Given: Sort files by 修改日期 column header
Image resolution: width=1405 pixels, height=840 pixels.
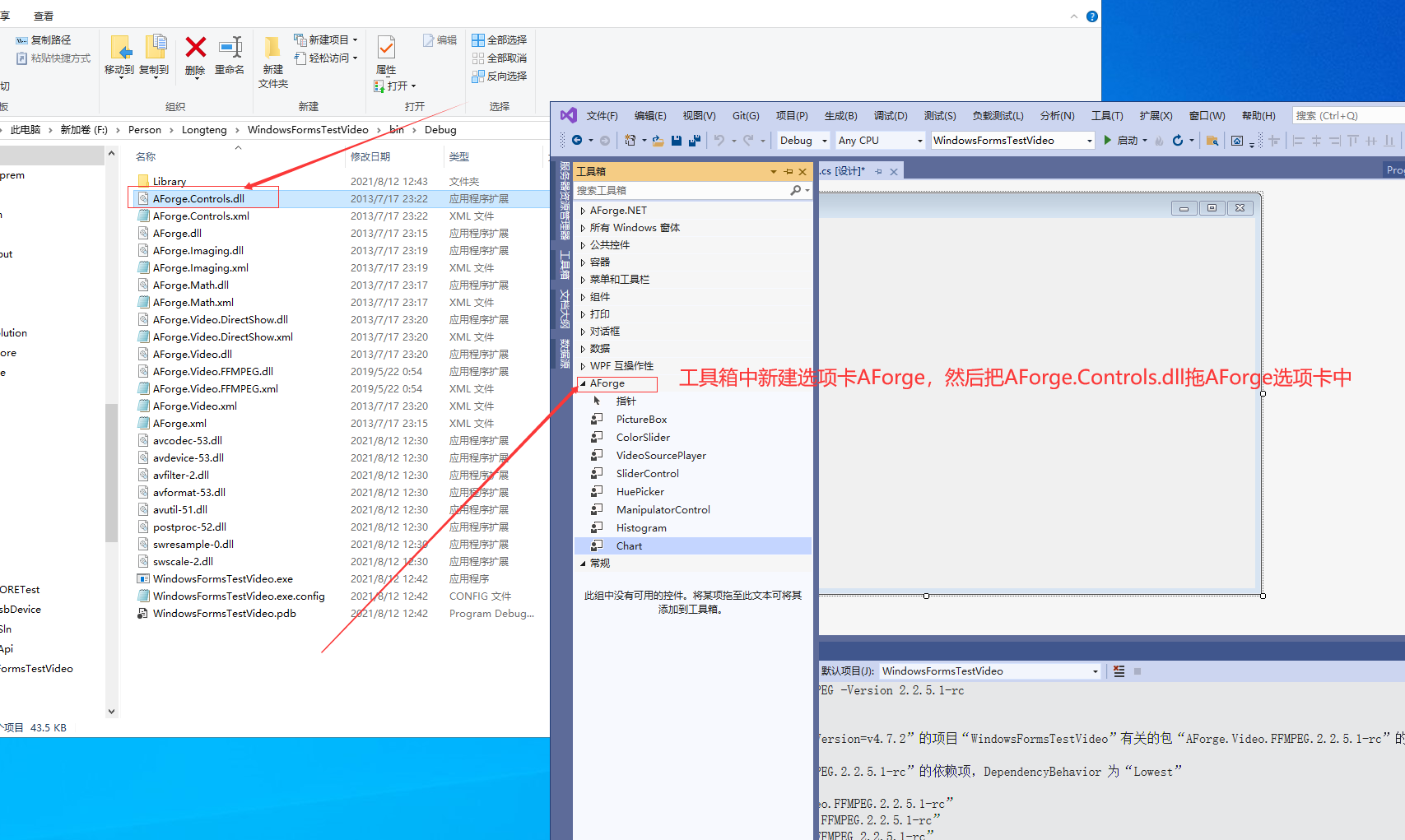Looking at the screenshot, I should pos(370,156).
